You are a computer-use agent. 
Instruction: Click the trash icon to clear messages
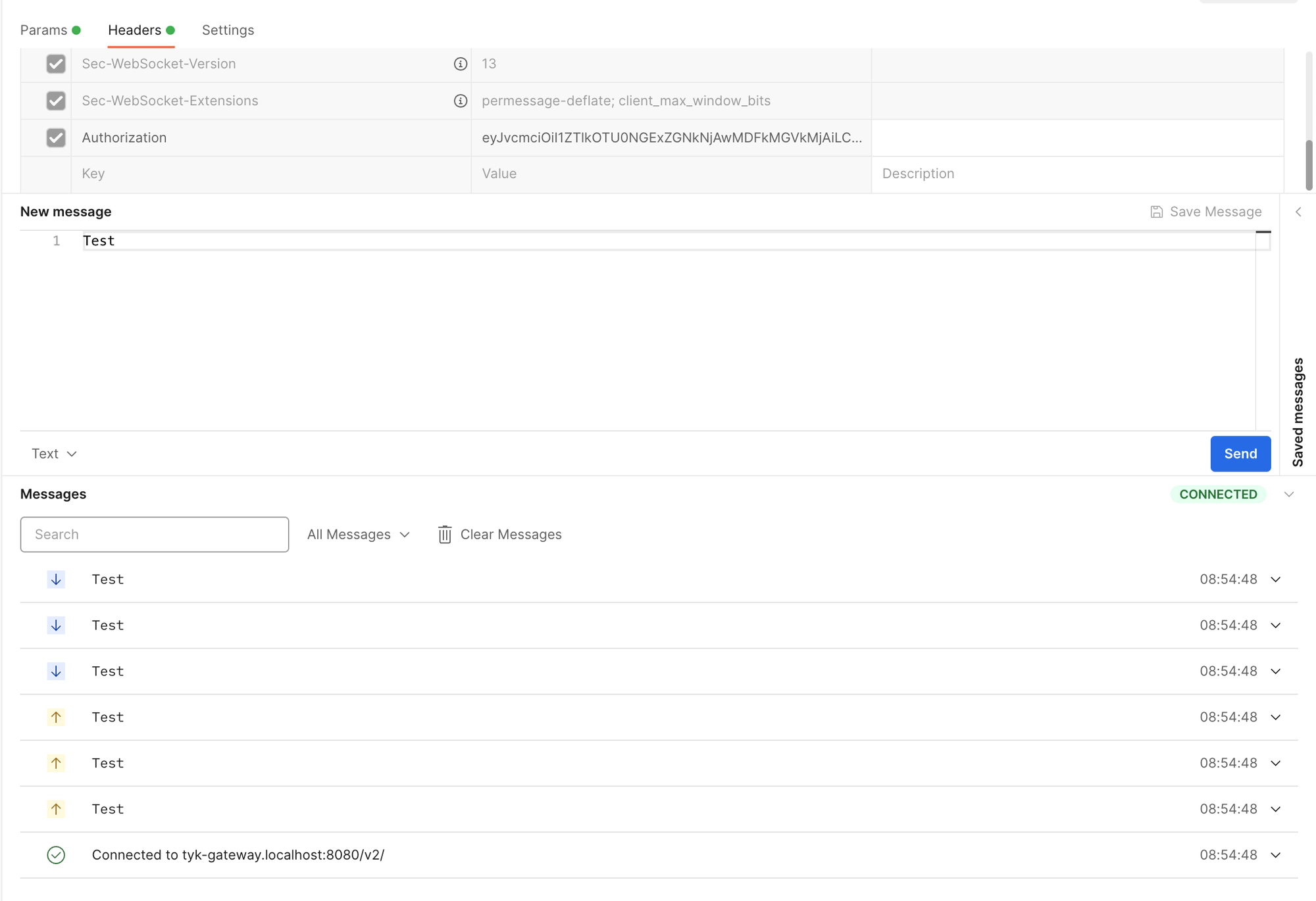point(444,534)
